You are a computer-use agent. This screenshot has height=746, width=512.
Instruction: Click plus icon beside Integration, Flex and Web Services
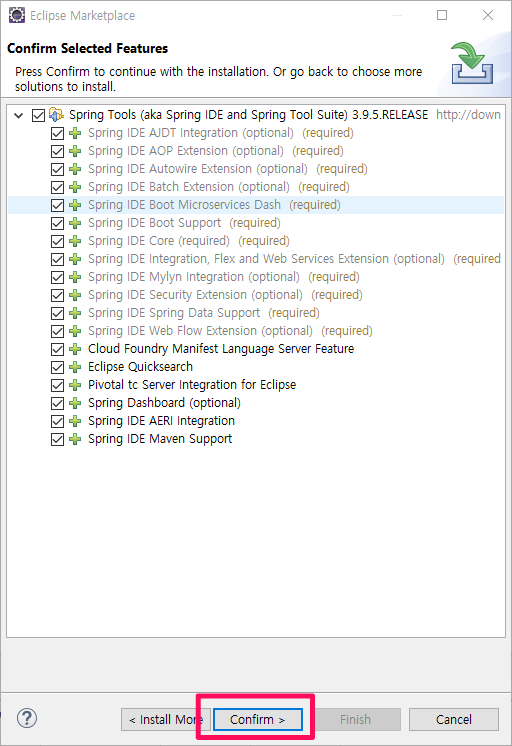tap(75, 259)
